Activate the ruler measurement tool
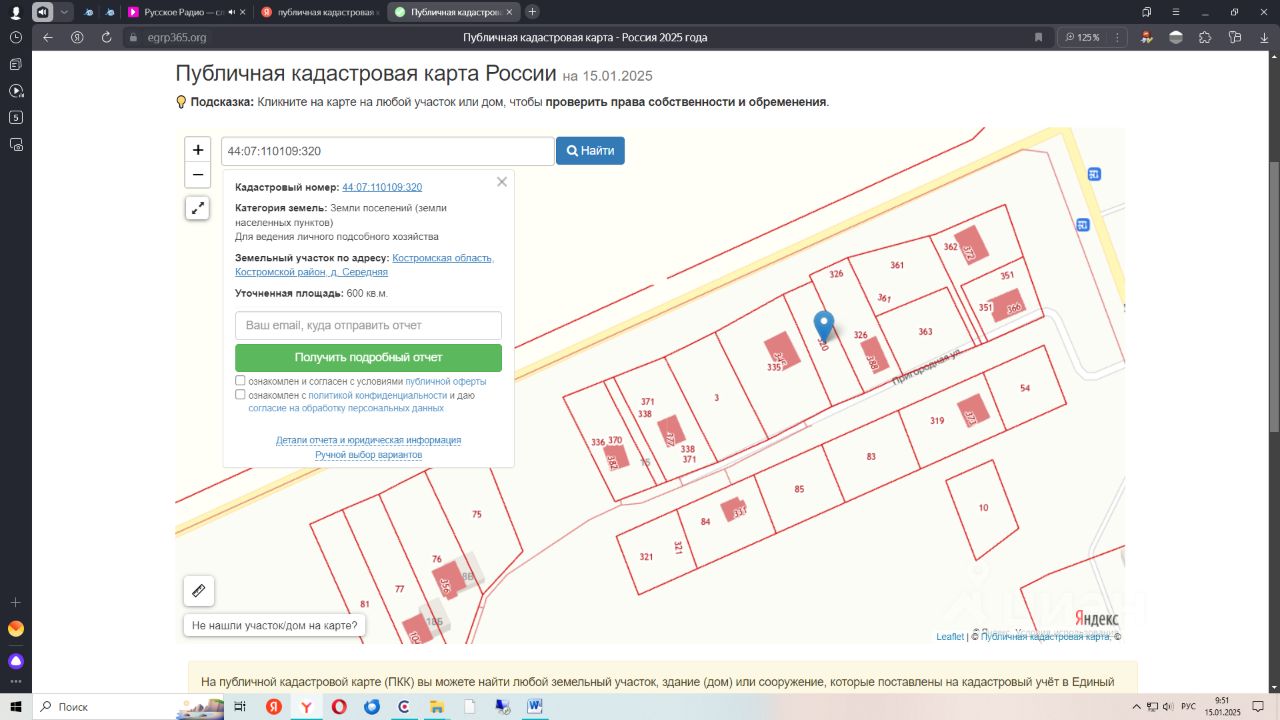Screen dimensions: 1280x720 [x=198, y=591]
